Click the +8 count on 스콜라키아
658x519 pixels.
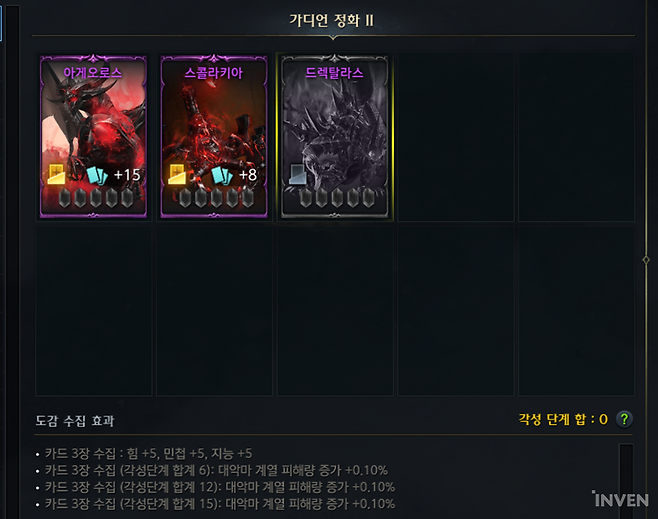point(248,175)
